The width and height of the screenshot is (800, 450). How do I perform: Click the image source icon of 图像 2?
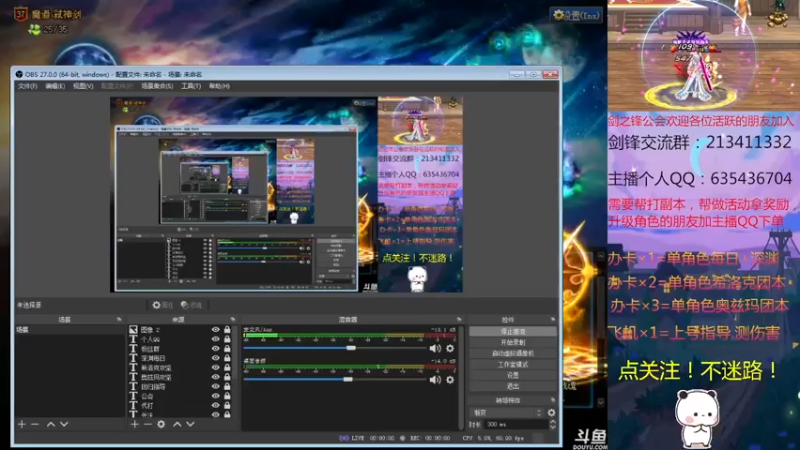pyautogui.click(x=133, y=330)
